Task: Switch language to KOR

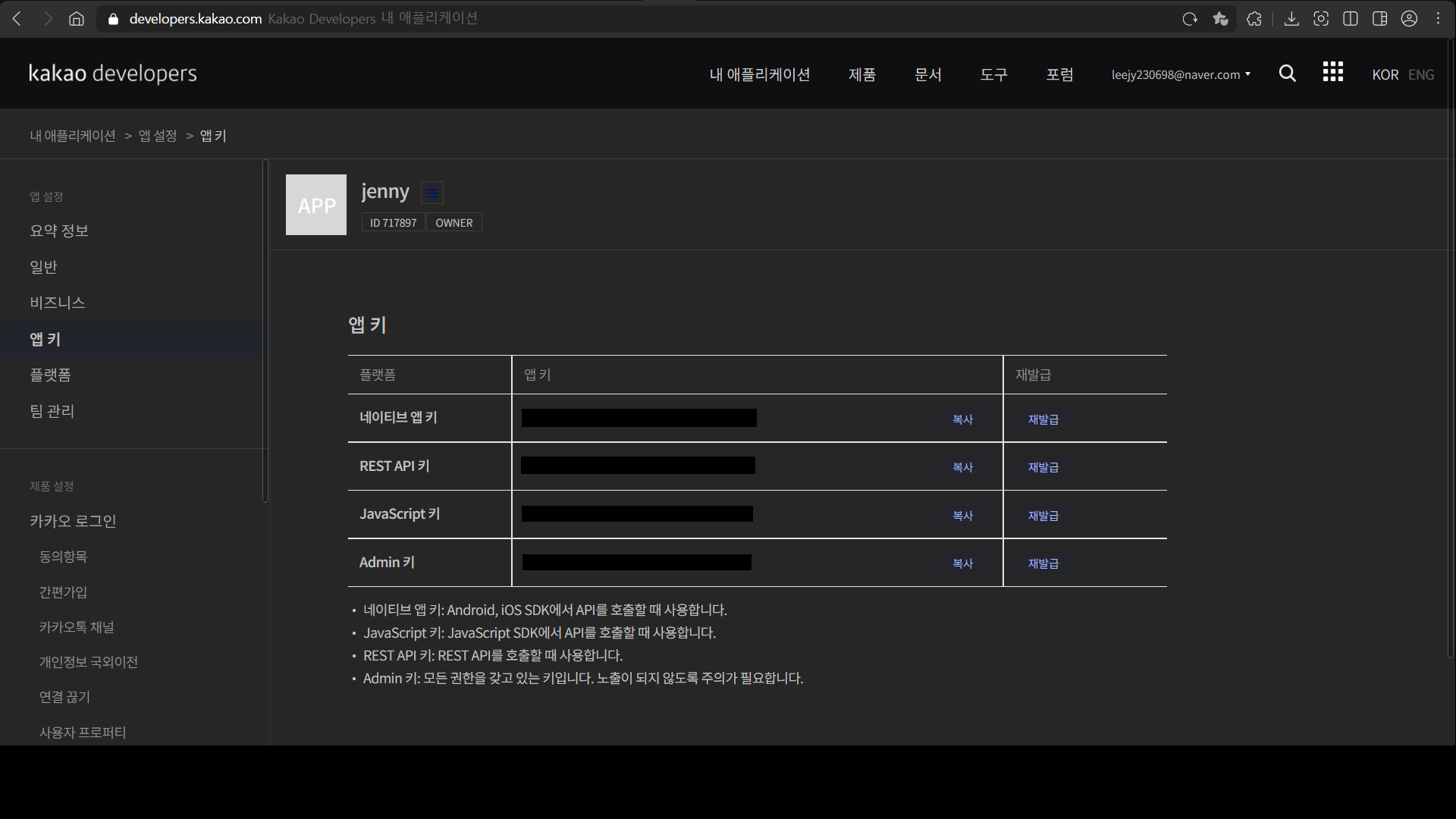Action: (1385, 74)
